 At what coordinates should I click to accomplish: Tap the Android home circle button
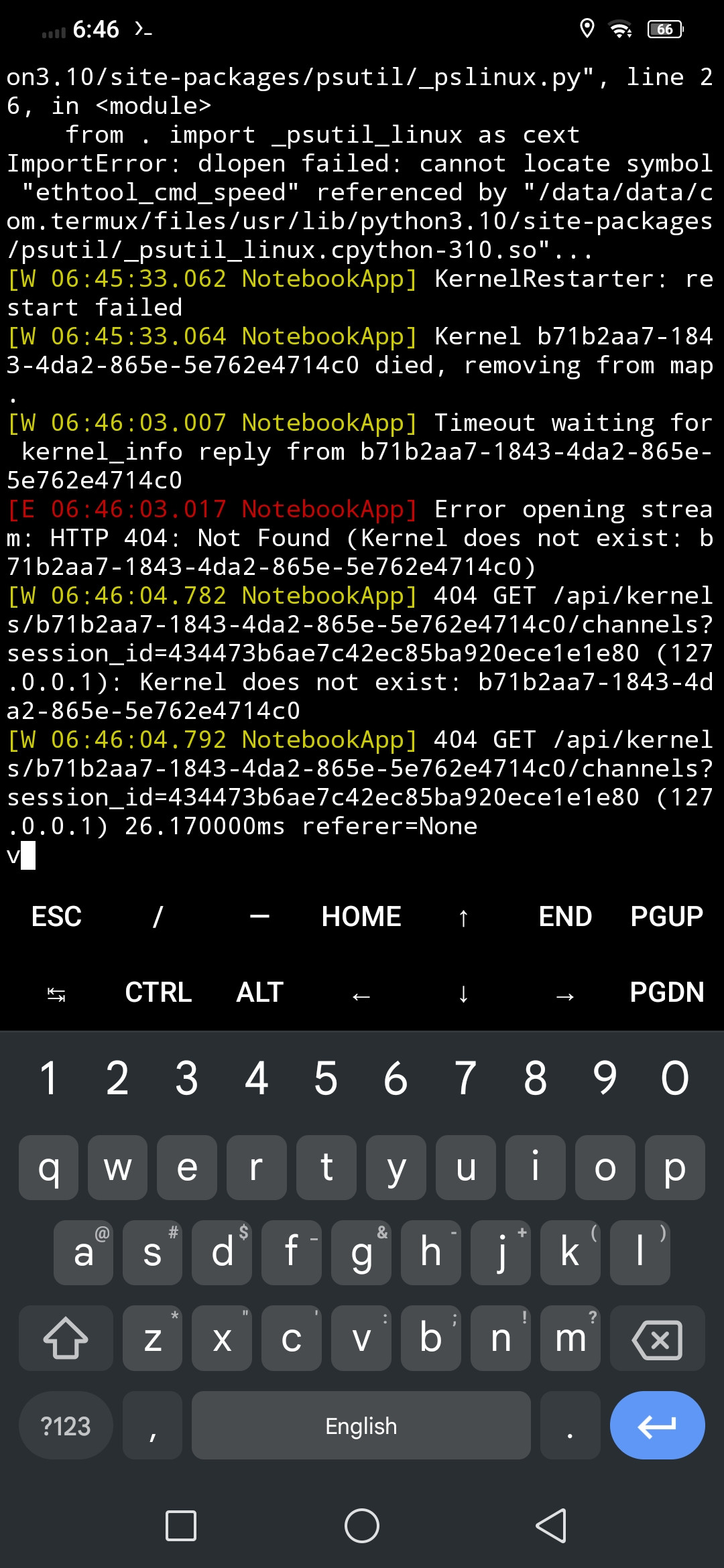pos(362,1526)
